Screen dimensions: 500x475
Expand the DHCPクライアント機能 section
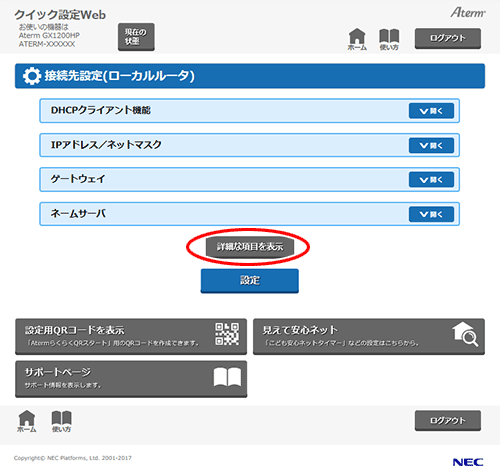click(431, 111)
